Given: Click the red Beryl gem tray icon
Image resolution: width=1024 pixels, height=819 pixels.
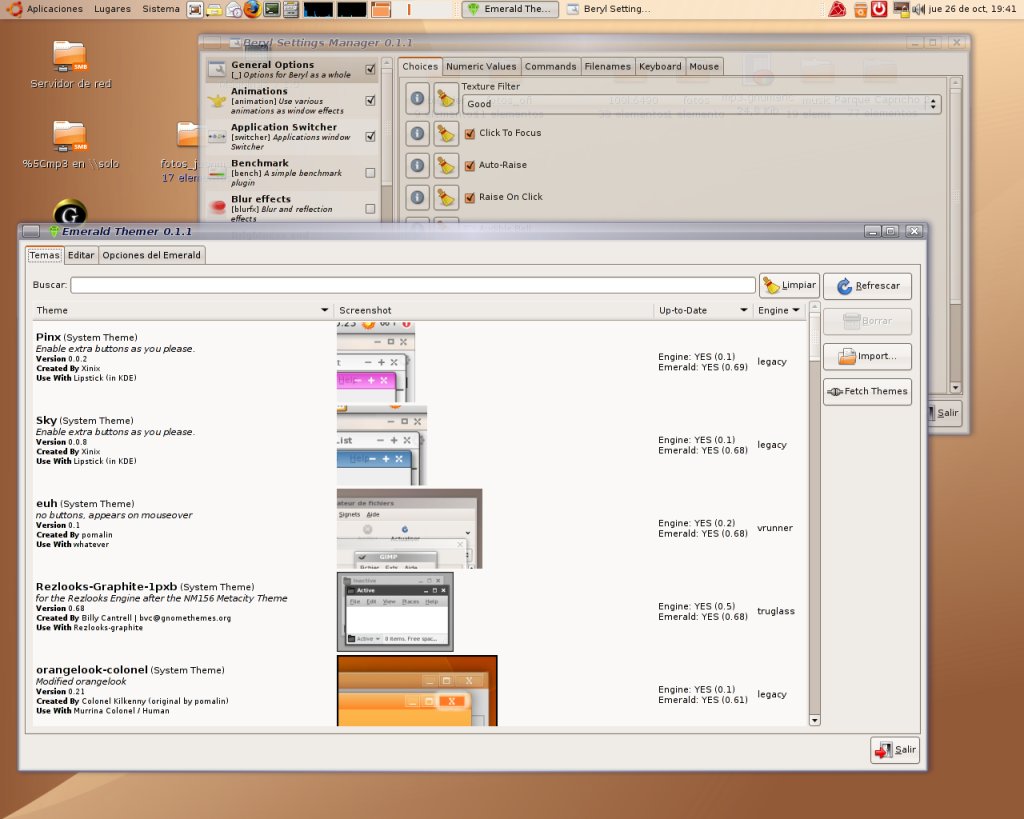Looking at the screenshot, I should click(837, 9).
